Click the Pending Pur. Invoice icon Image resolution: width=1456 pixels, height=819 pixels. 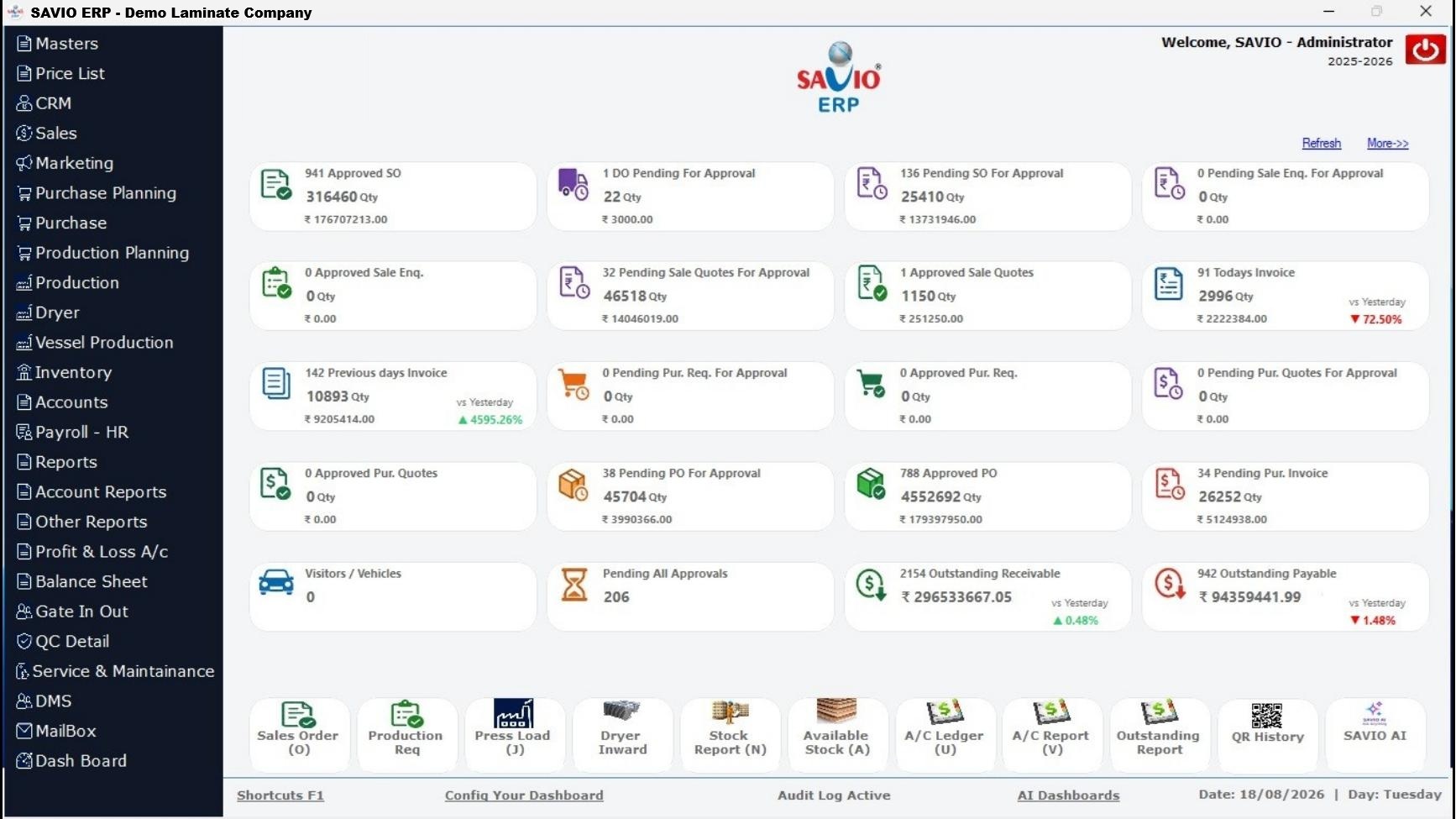pyautogui.click(x=1169, y=484)
